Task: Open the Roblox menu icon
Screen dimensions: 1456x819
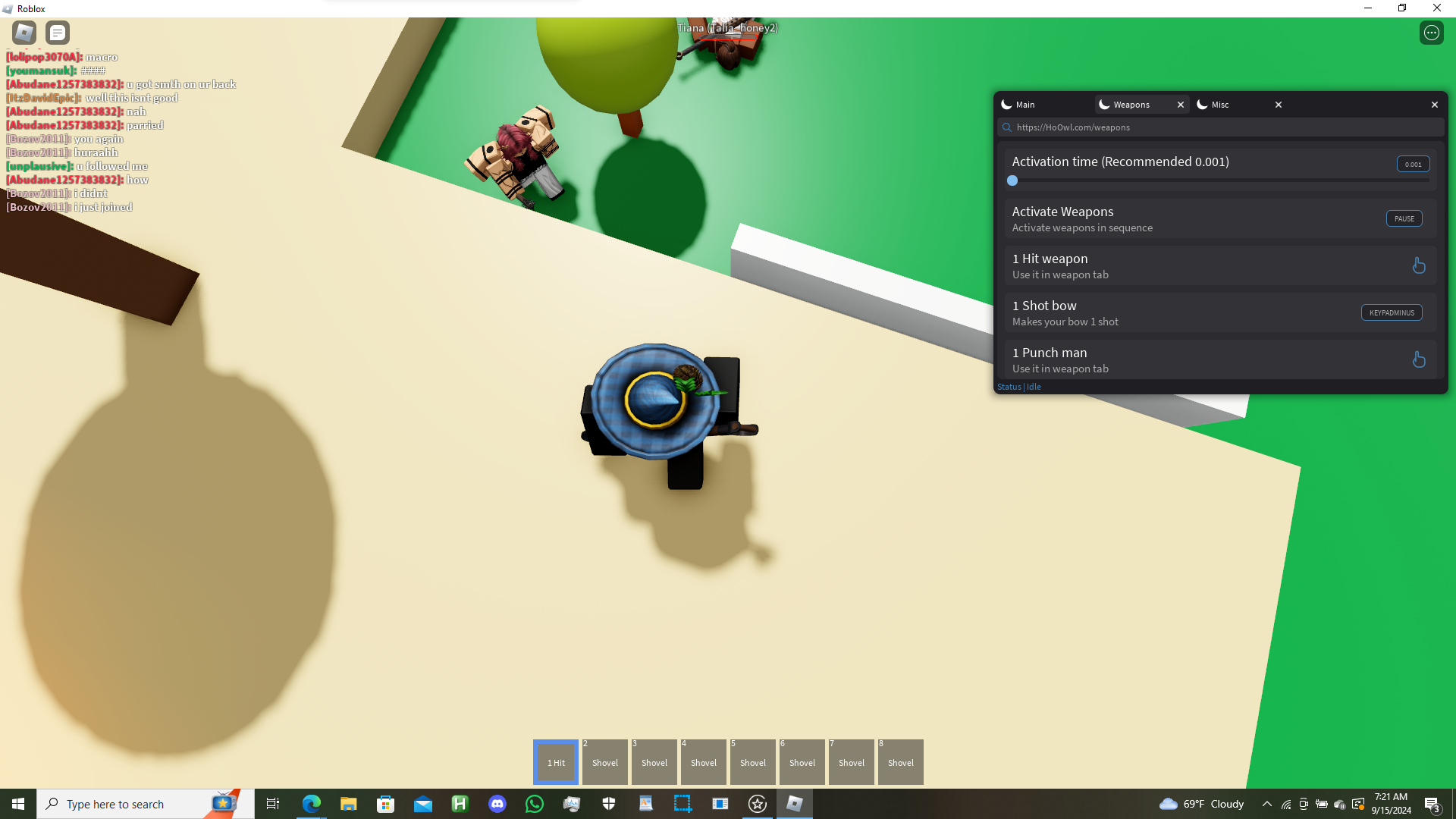Action: (24, 33)
